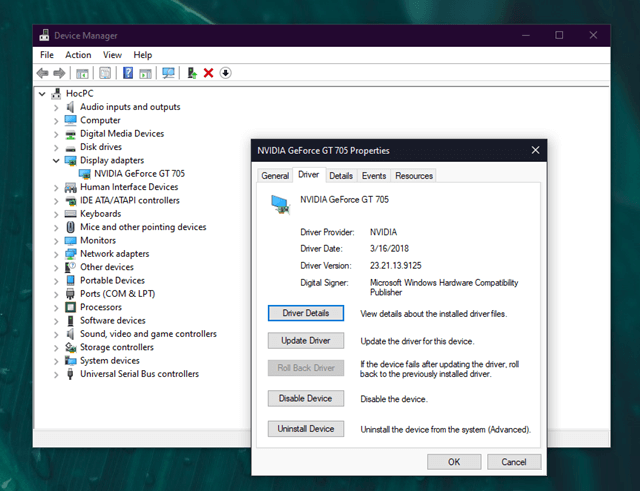Click Cancel in Properties dialog
640x491 pixels.
click(x=514, y=462)
